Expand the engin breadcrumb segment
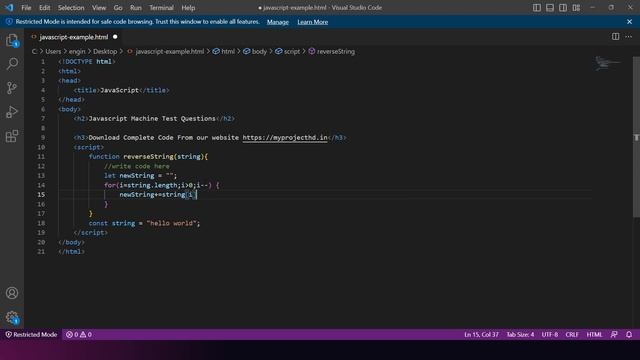Image resolution: width=640 pixels, height=360 pixels. 77,51
